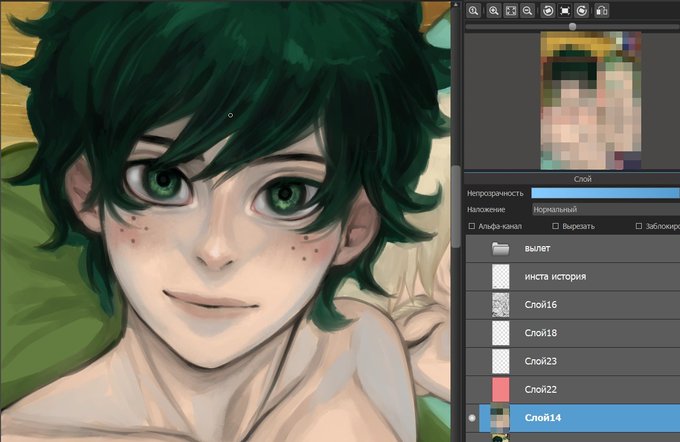Viewport: 680px width, 442px height.
Task: Click the Слой18 transparent thumbnail
Action: (x=500, y=333)
